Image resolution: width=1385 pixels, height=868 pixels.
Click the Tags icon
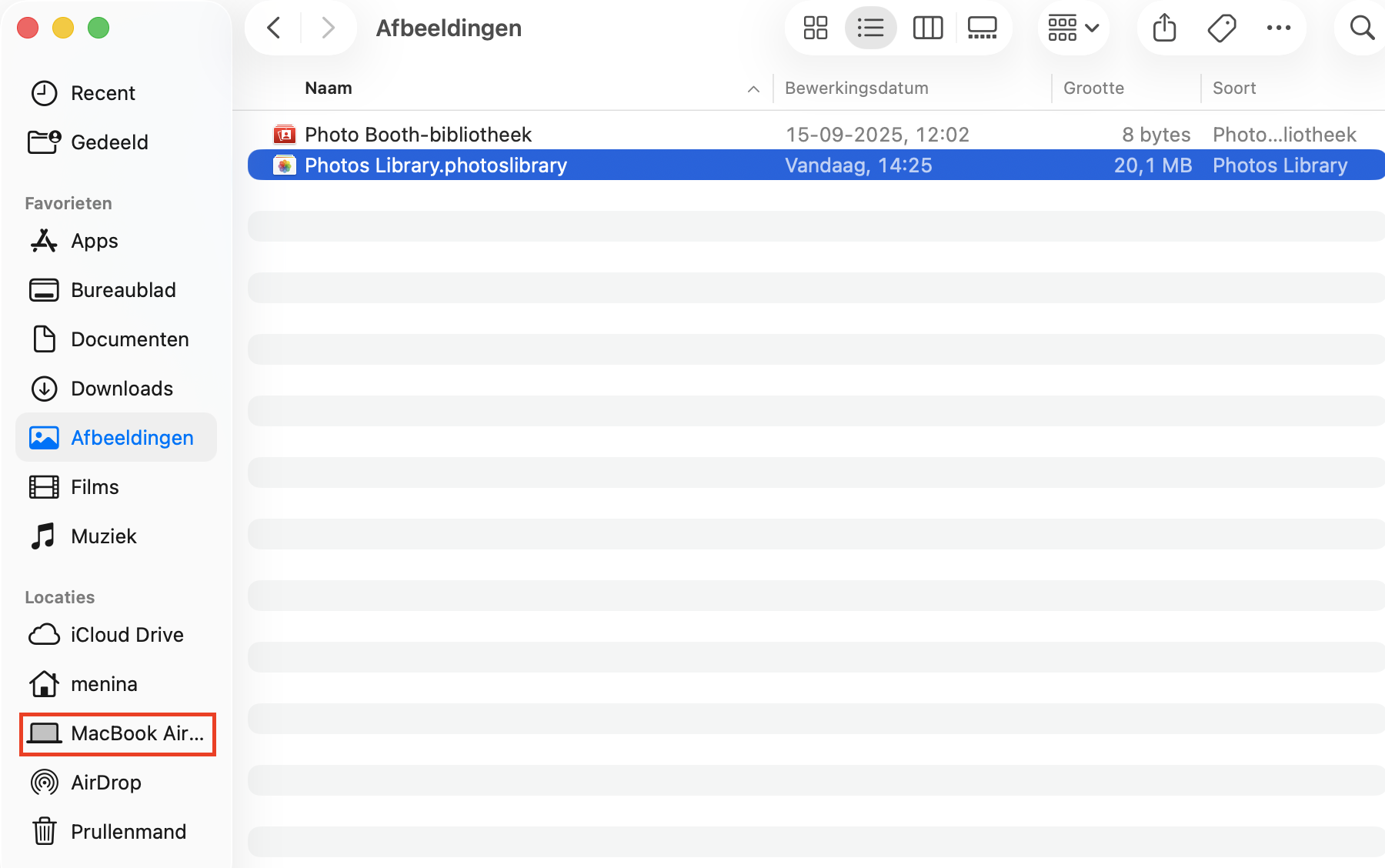(x=1221, y=28)
